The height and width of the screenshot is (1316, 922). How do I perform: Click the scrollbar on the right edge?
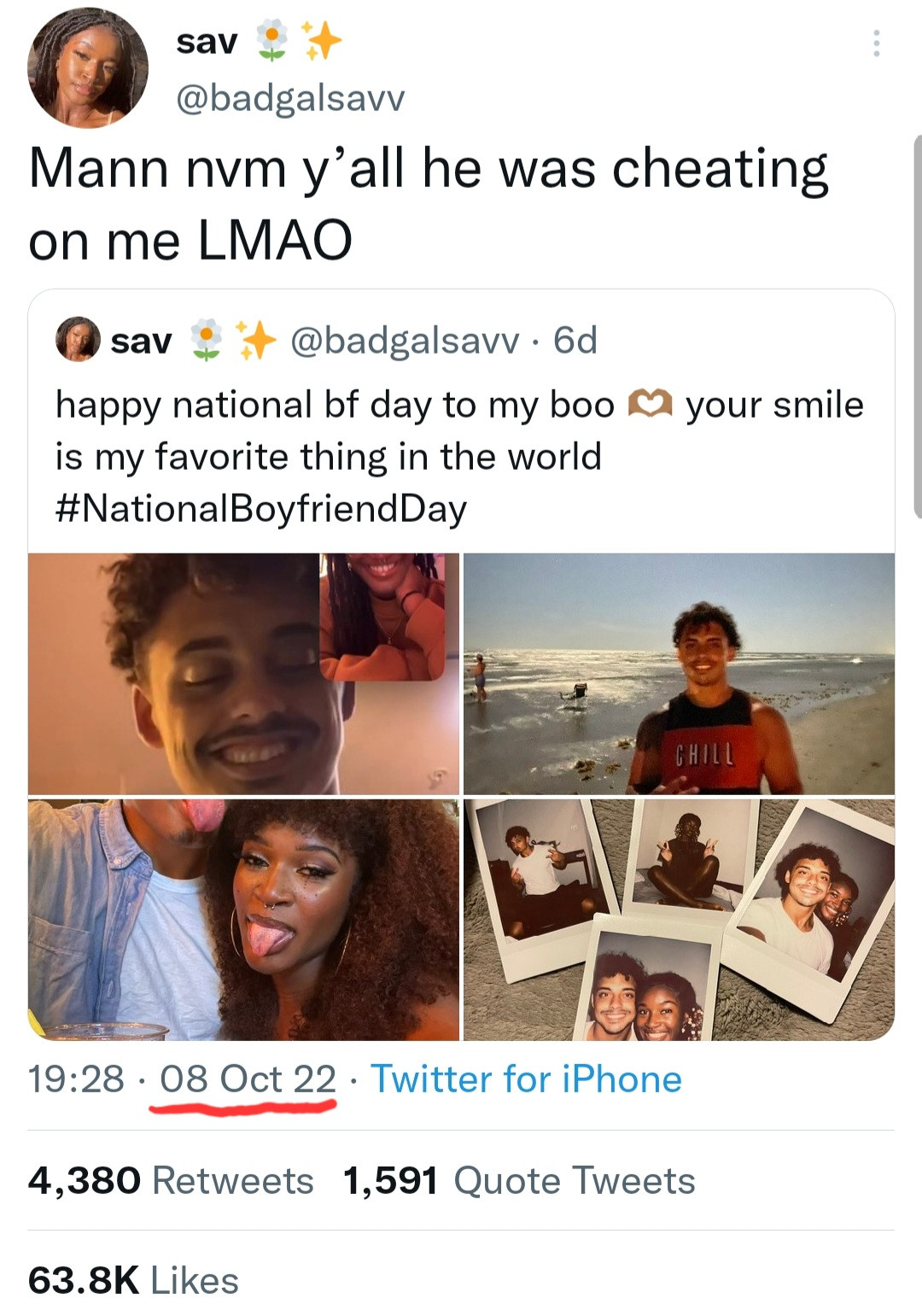pyautogui.click(x=918, y=325)
